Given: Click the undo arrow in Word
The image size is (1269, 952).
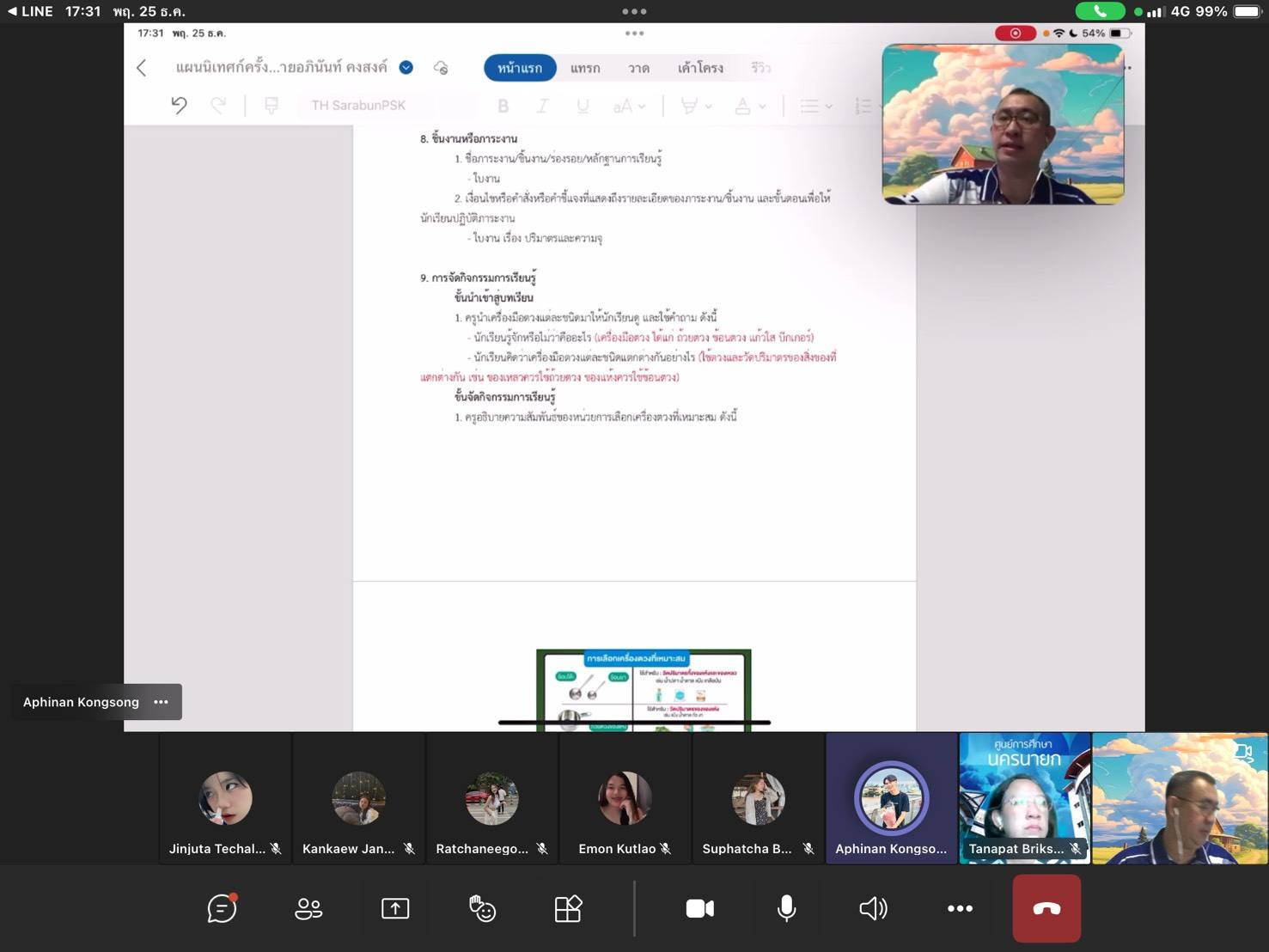Looking at the screenshot, I should coord(179,106).
